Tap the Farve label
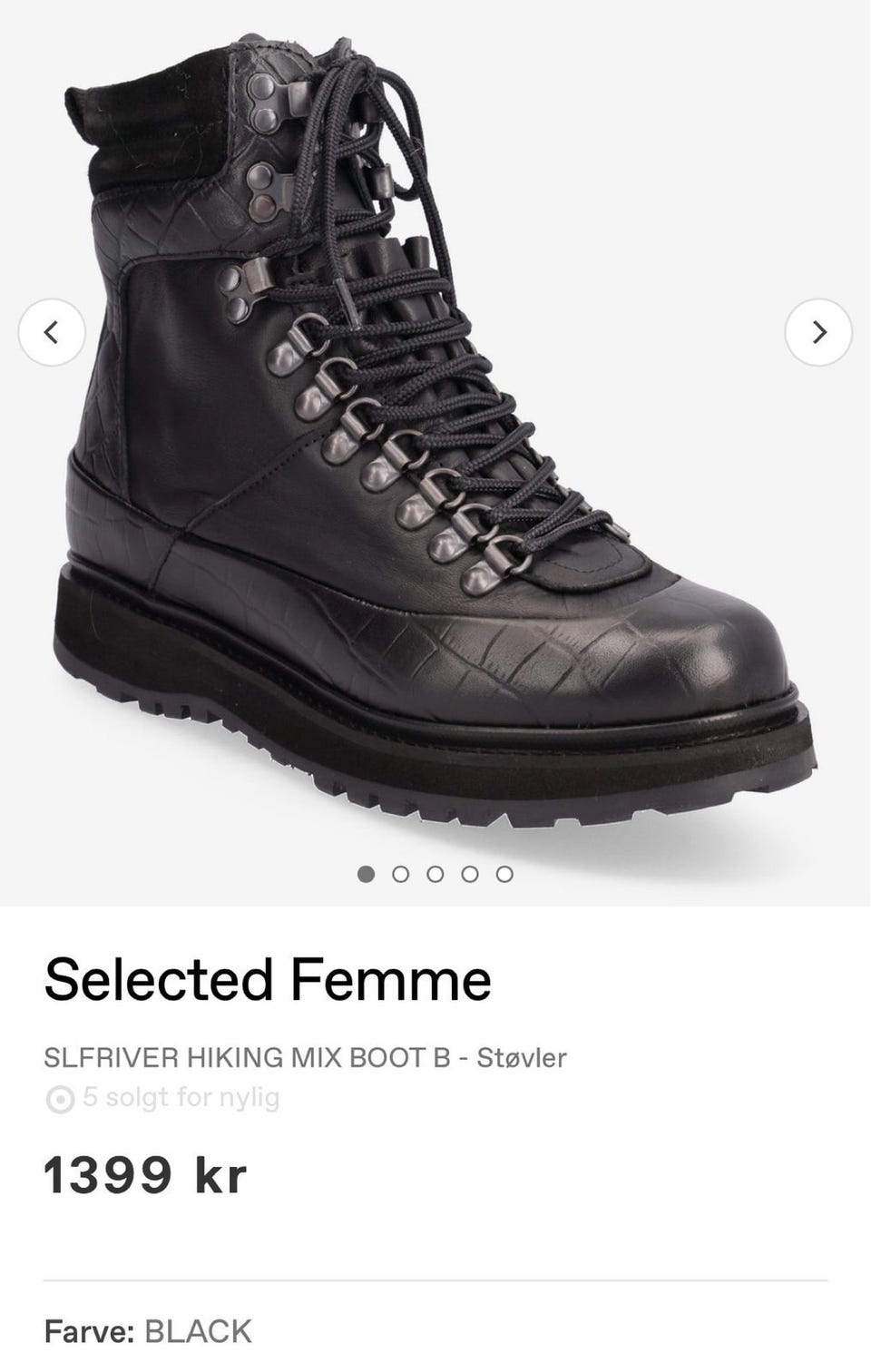Viewport: 871px width, 1372px height. (x=90, y=1331)
